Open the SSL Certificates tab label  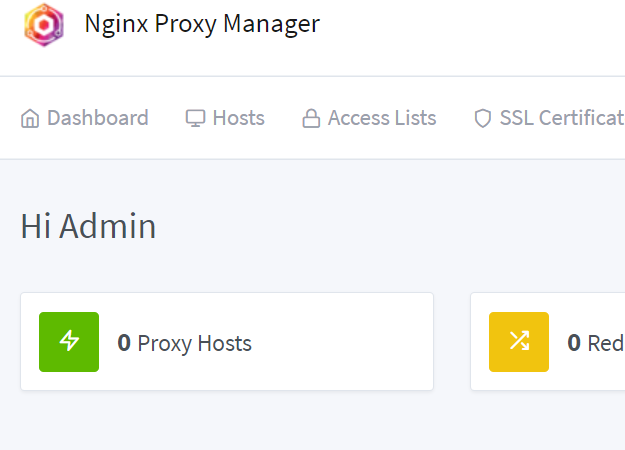tap(561, 118)
